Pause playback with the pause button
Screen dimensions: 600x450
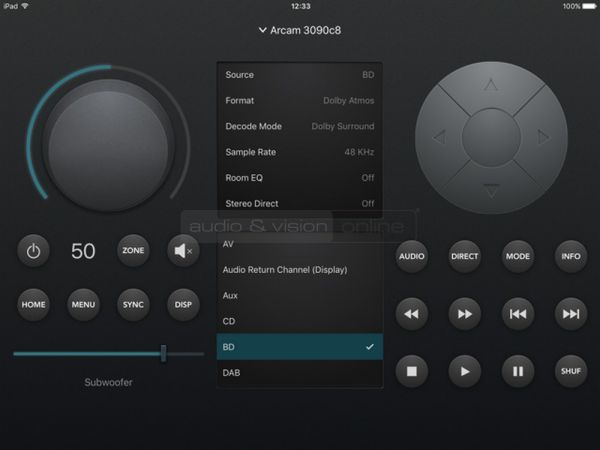coord(518,371)
